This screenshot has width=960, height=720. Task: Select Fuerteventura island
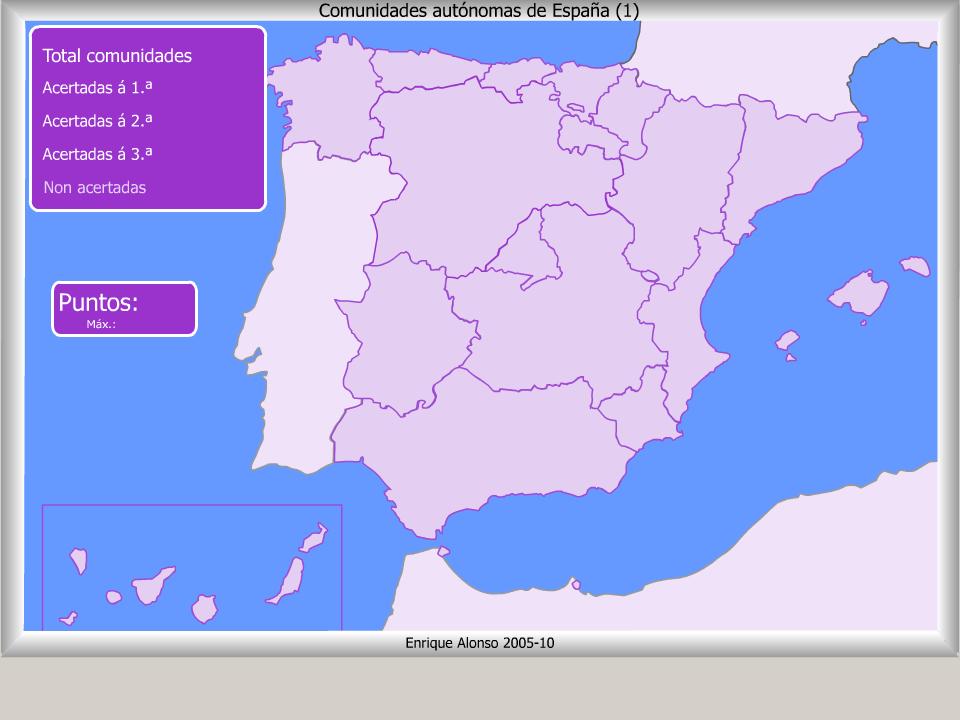289,580
